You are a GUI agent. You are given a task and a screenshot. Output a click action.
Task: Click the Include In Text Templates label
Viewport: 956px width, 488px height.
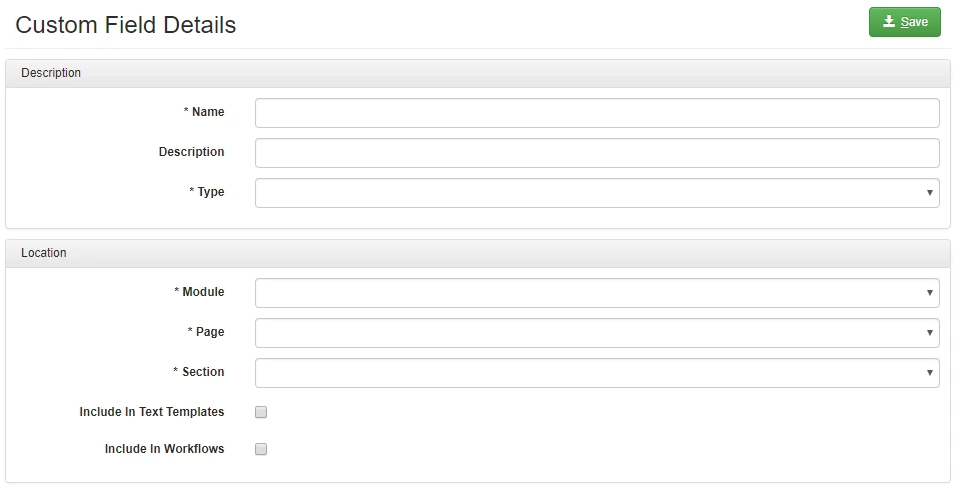click(x=152, y=412)
